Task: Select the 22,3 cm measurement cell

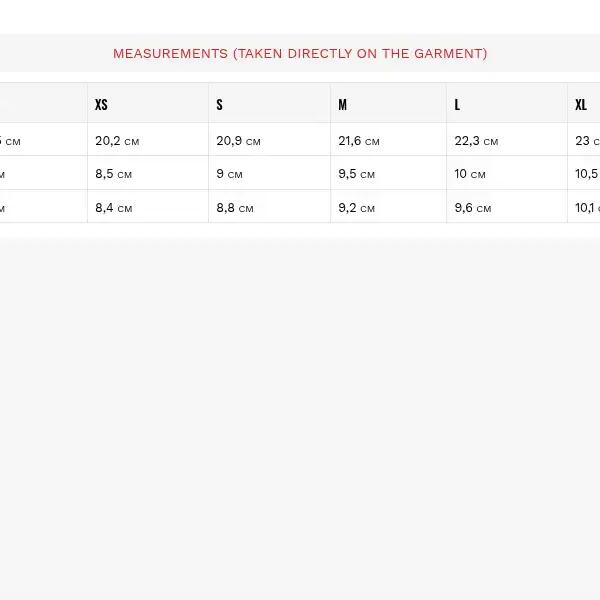Action: point(475,141)
